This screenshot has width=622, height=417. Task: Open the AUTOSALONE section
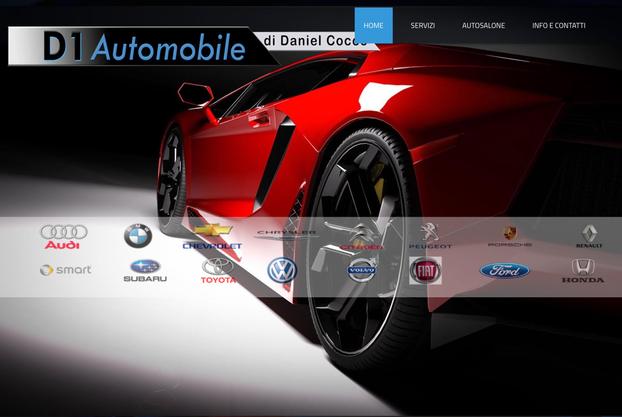pos(483,25)
